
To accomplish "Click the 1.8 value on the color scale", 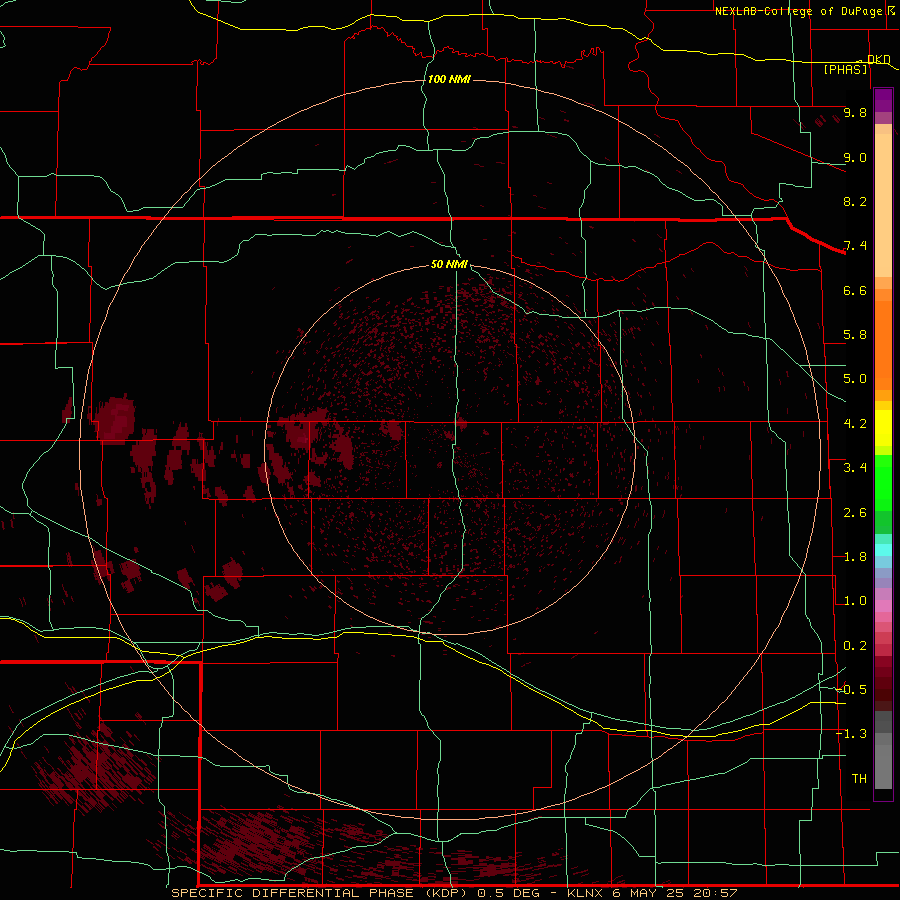I will pyautogui.click(x=855, y=557).
